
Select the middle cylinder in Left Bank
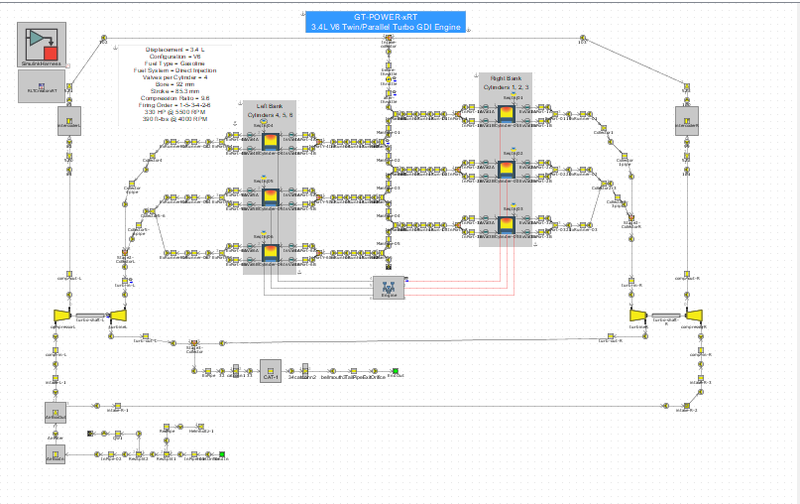[x=271, y=197]
